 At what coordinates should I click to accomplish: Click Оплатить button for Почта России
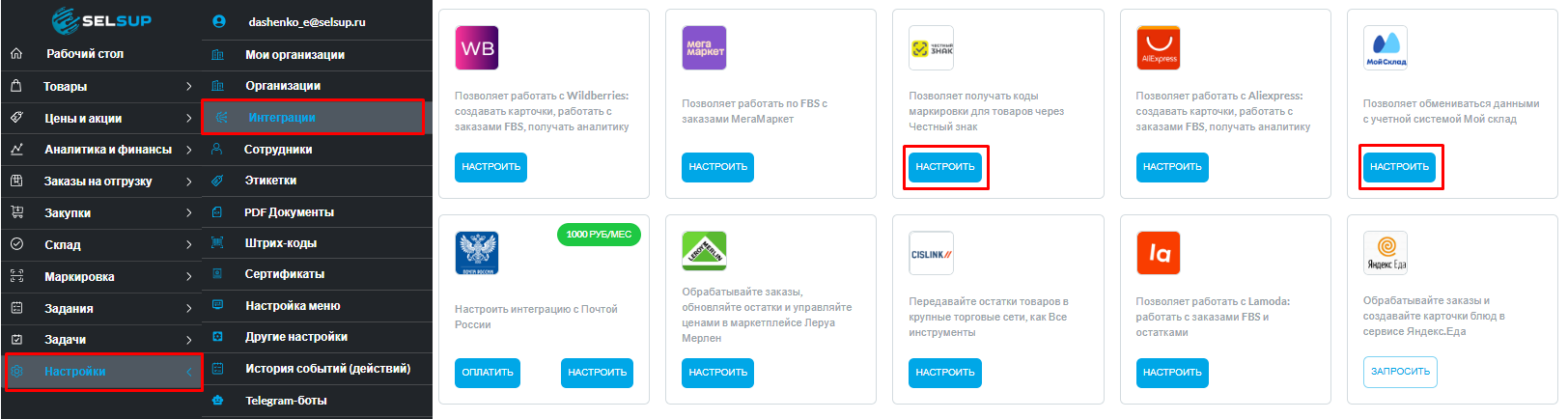[488, 373]
